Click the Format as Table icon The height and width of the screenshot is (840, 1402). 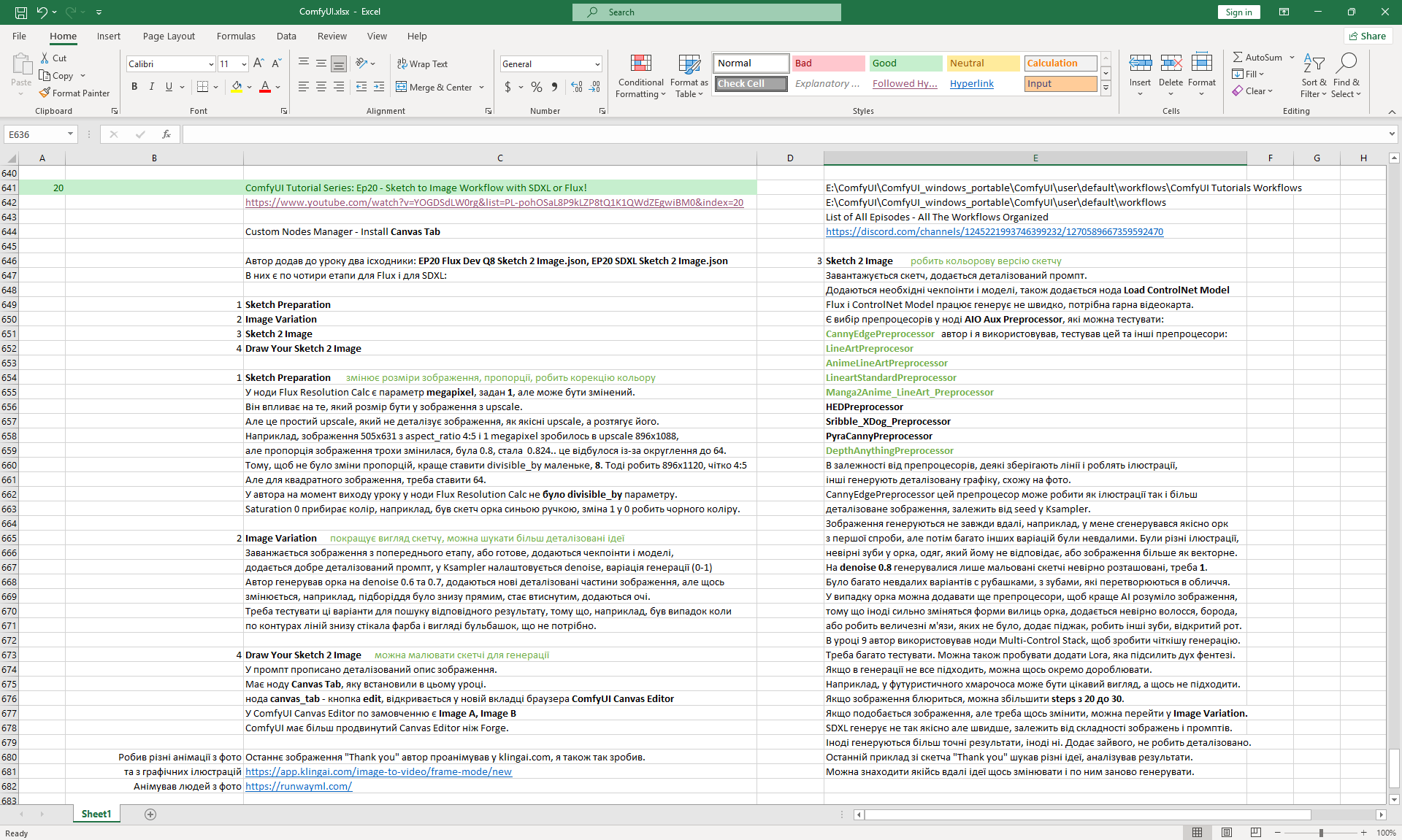coord(689,63)
